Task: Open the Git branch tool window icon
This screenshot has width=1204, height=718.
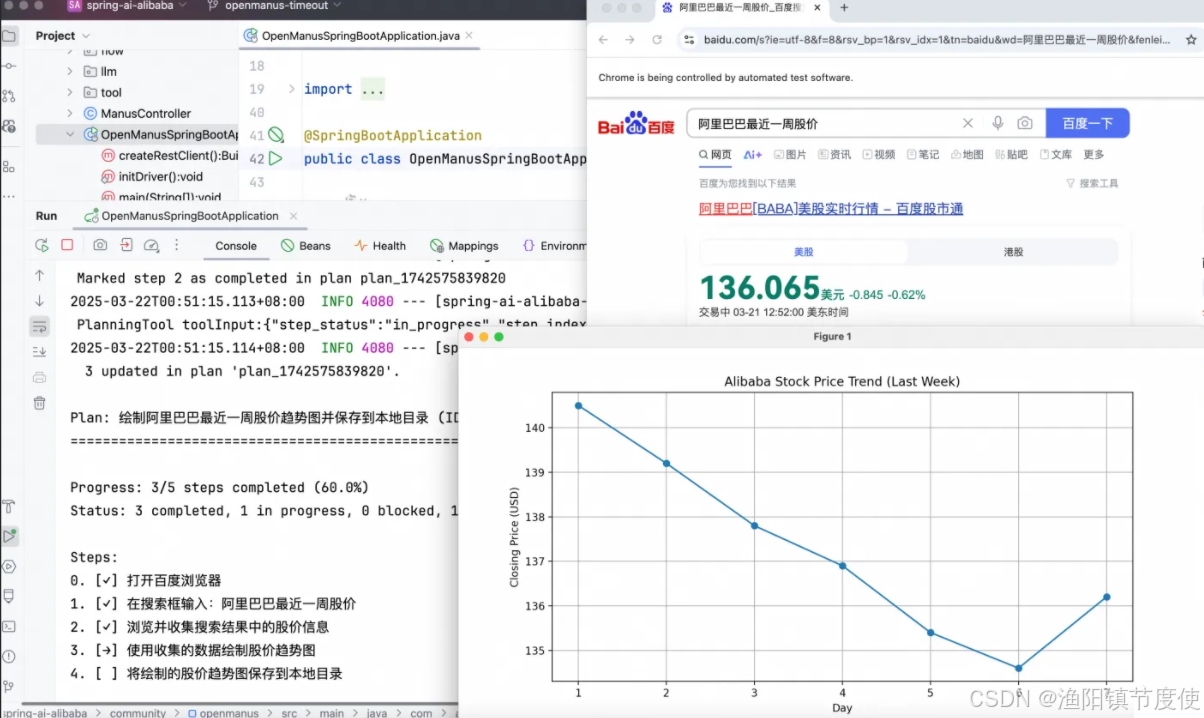Action: (x=9, y=687)
